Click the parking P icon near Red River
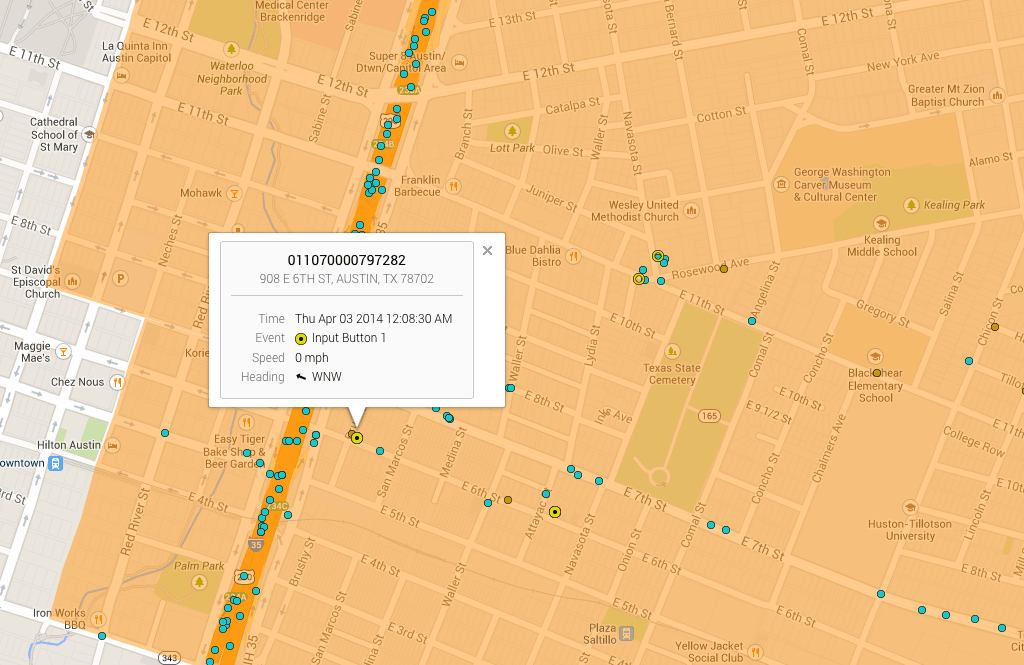The height and width of the screenshot is (665, 1024). coord(120,279)
